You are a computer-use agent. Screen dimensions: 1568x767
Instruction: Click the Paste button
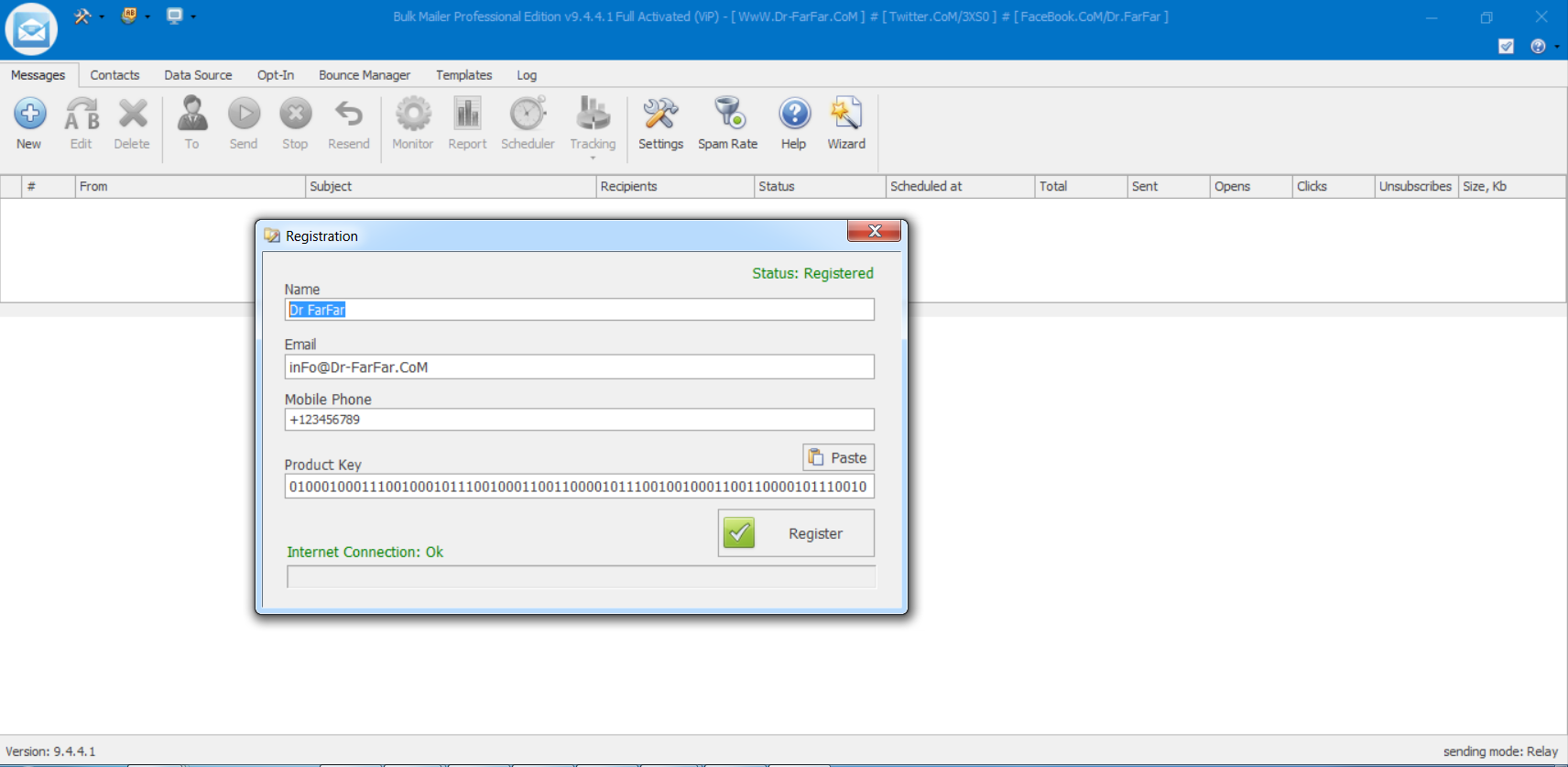tap(838, 457)
